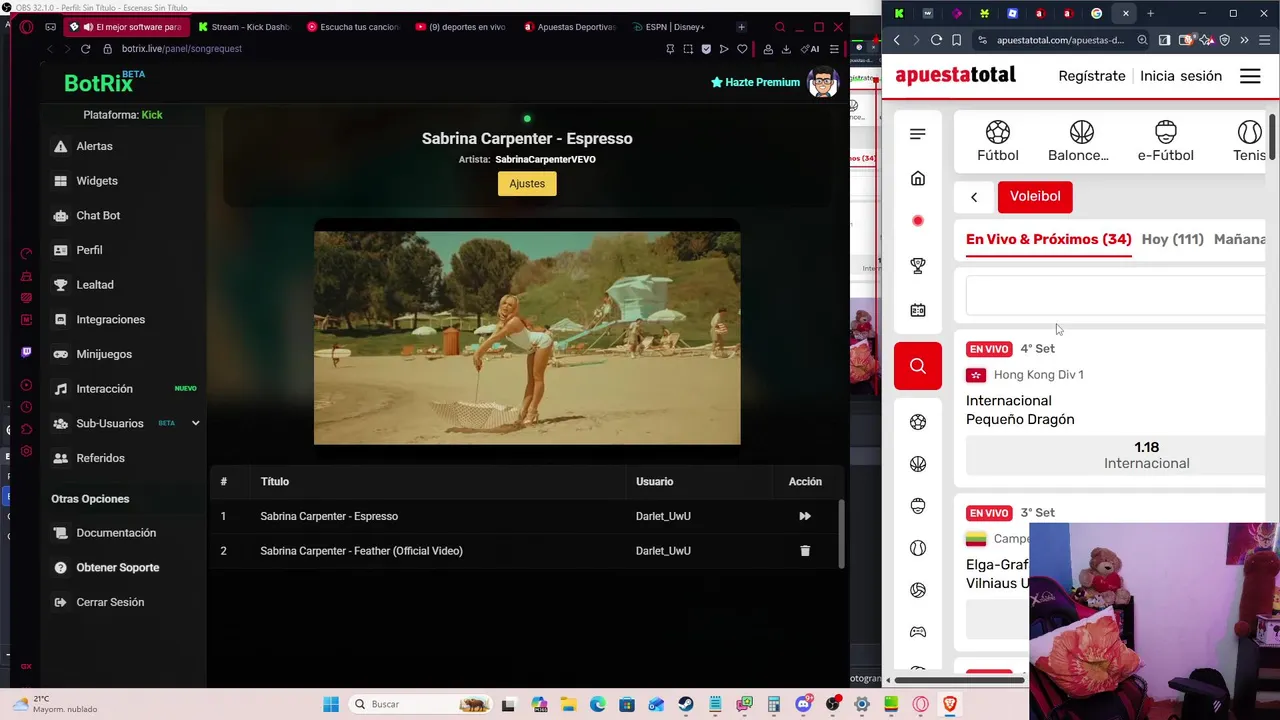
Task: Open Referidos in BotRix sidebar
Action: [x=100, y=458]
